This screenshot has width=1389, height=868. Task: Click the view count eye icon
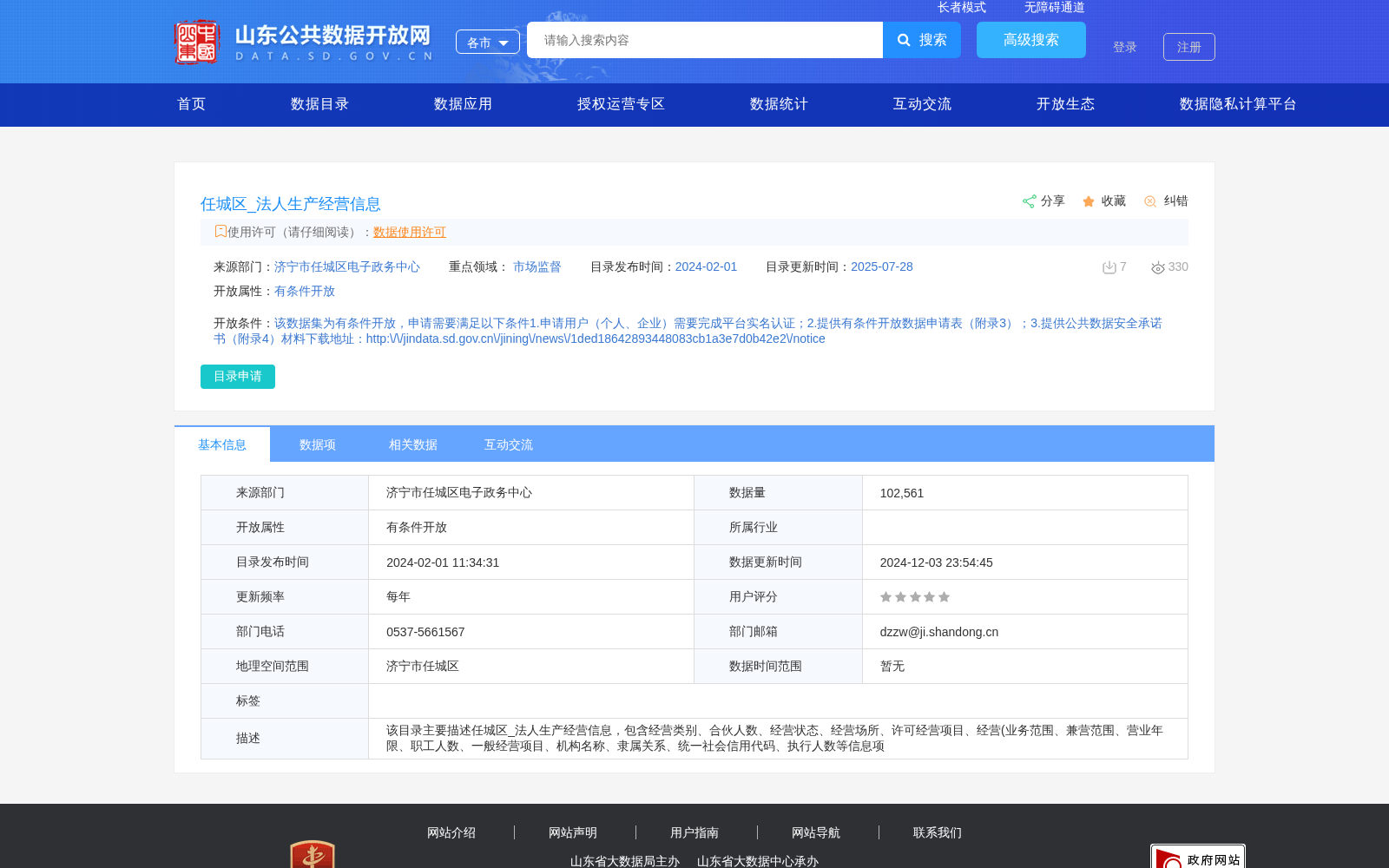(1157, 267)
